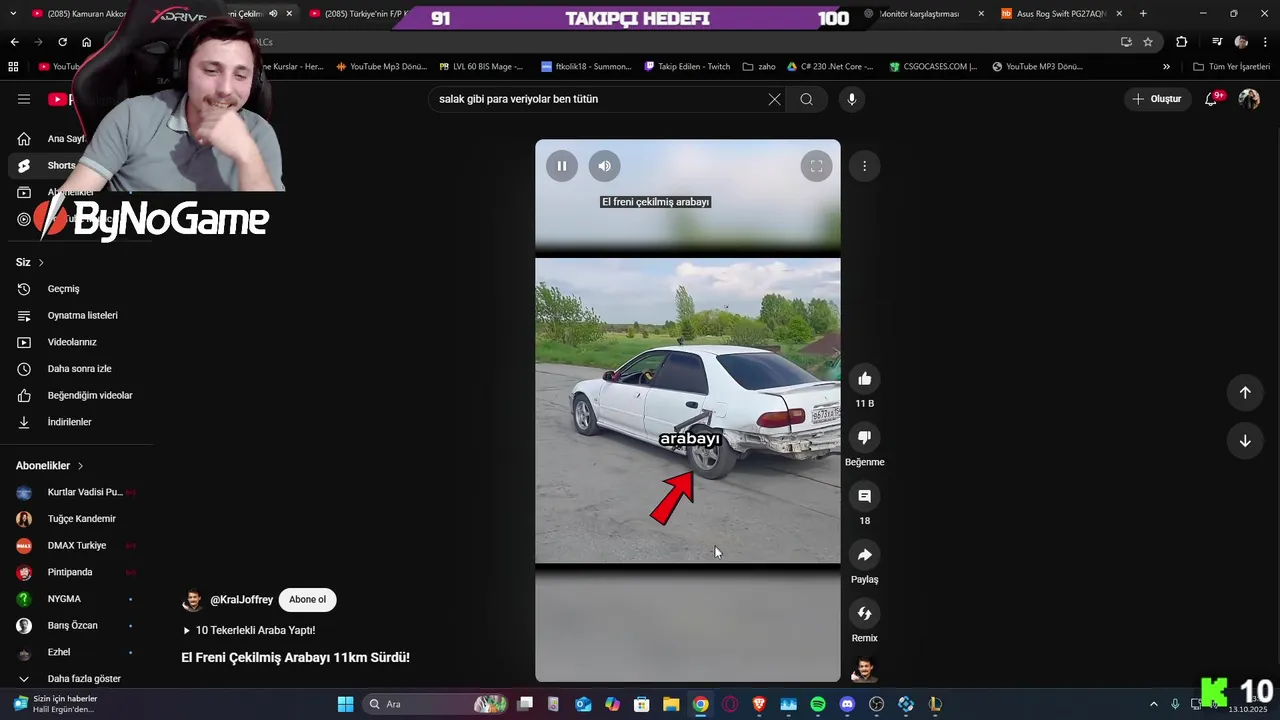The width and height of the screenshot is (1280, 720).
Task: Open the YouTube account avatar menu
Action: click(x=1249, y=99)
